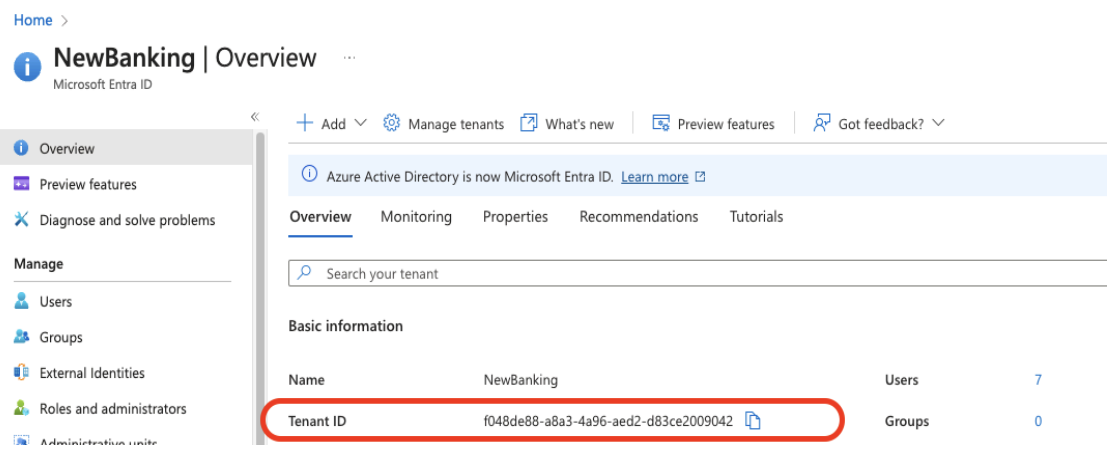The width and height of the screenshot is (1110, 456).
Task: Select the Tenant ID value text
Action: [x=608, y=421]
